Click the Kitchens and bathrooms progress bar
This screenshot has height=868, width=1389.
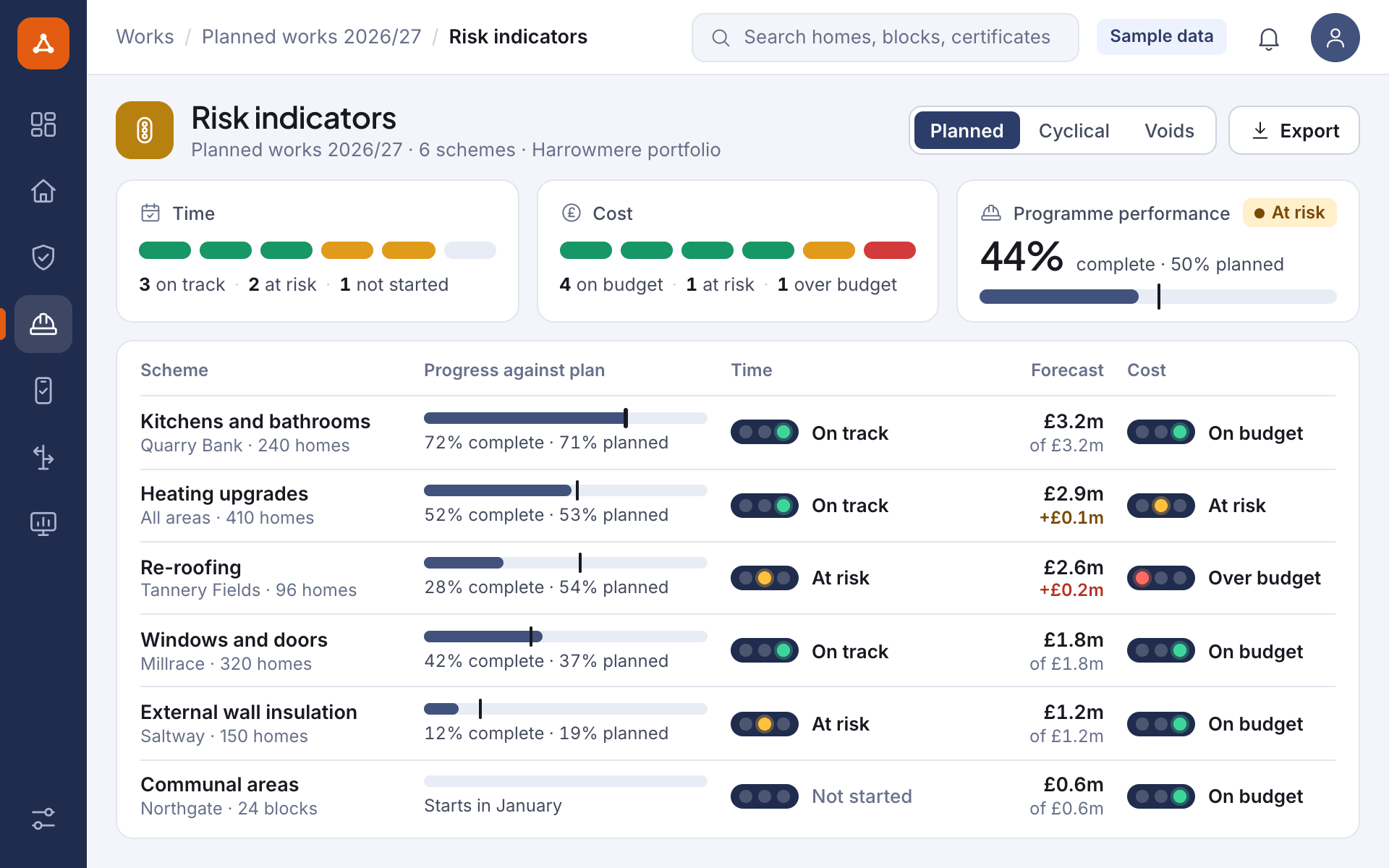566,418
